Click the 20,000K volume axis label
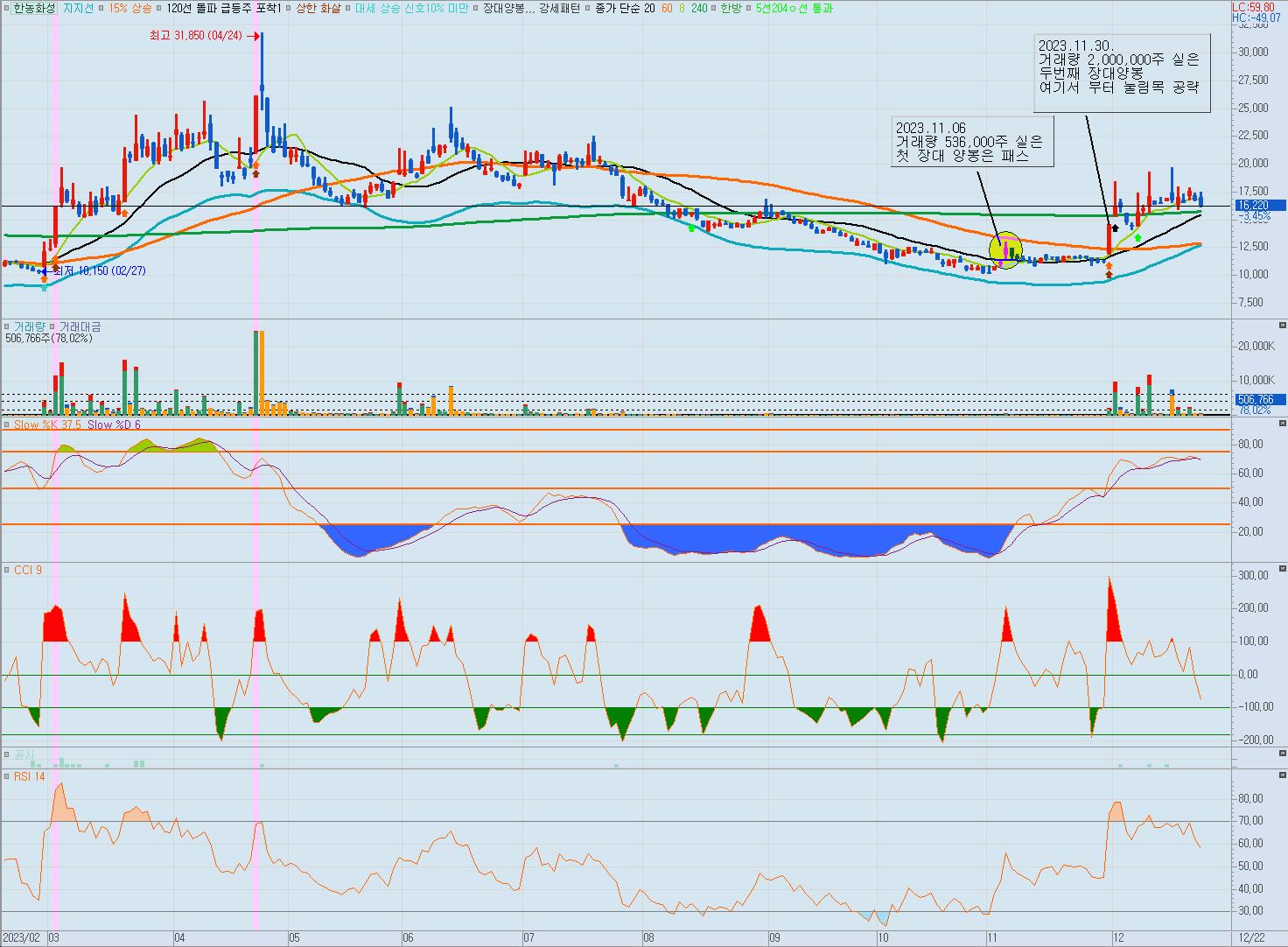Image resolution: width=1288 pixels, height=947 pixels. click(1257, 346)
